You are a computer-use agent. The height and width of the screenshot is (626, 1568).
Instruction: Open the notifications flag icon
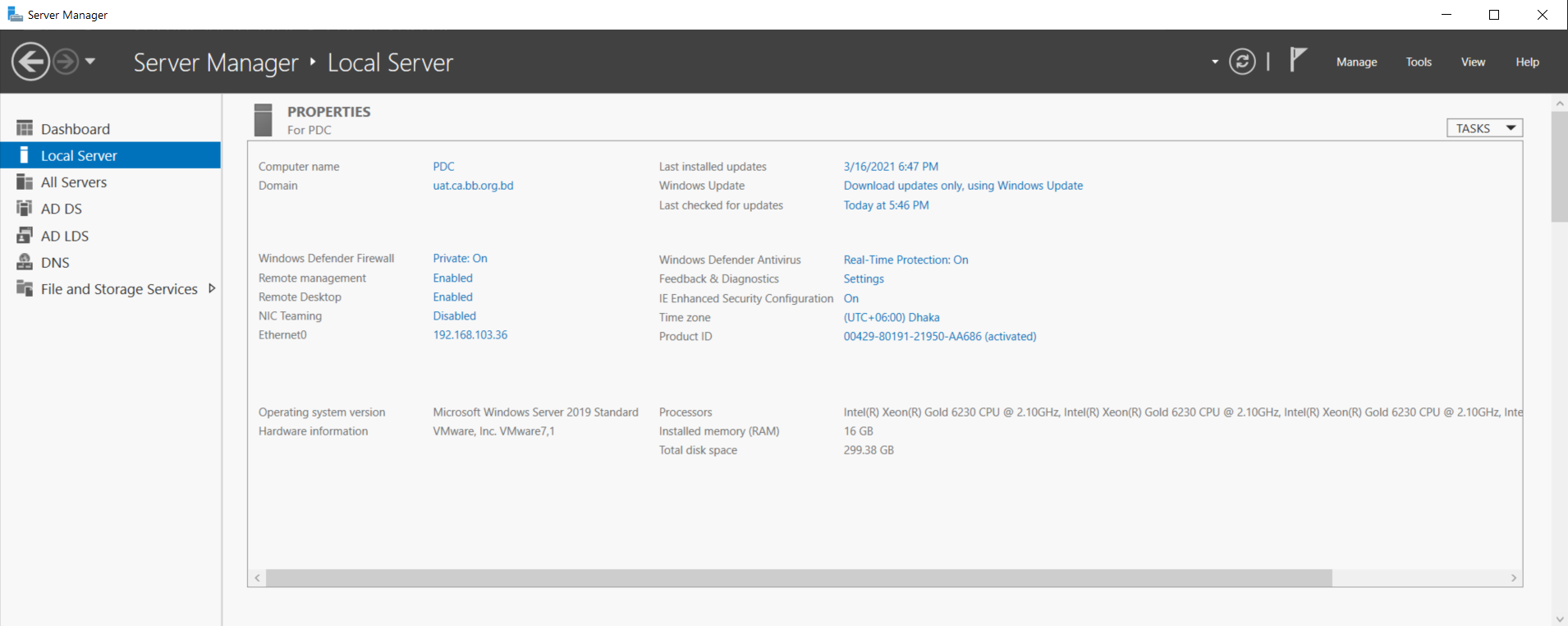pos(1297,60)
